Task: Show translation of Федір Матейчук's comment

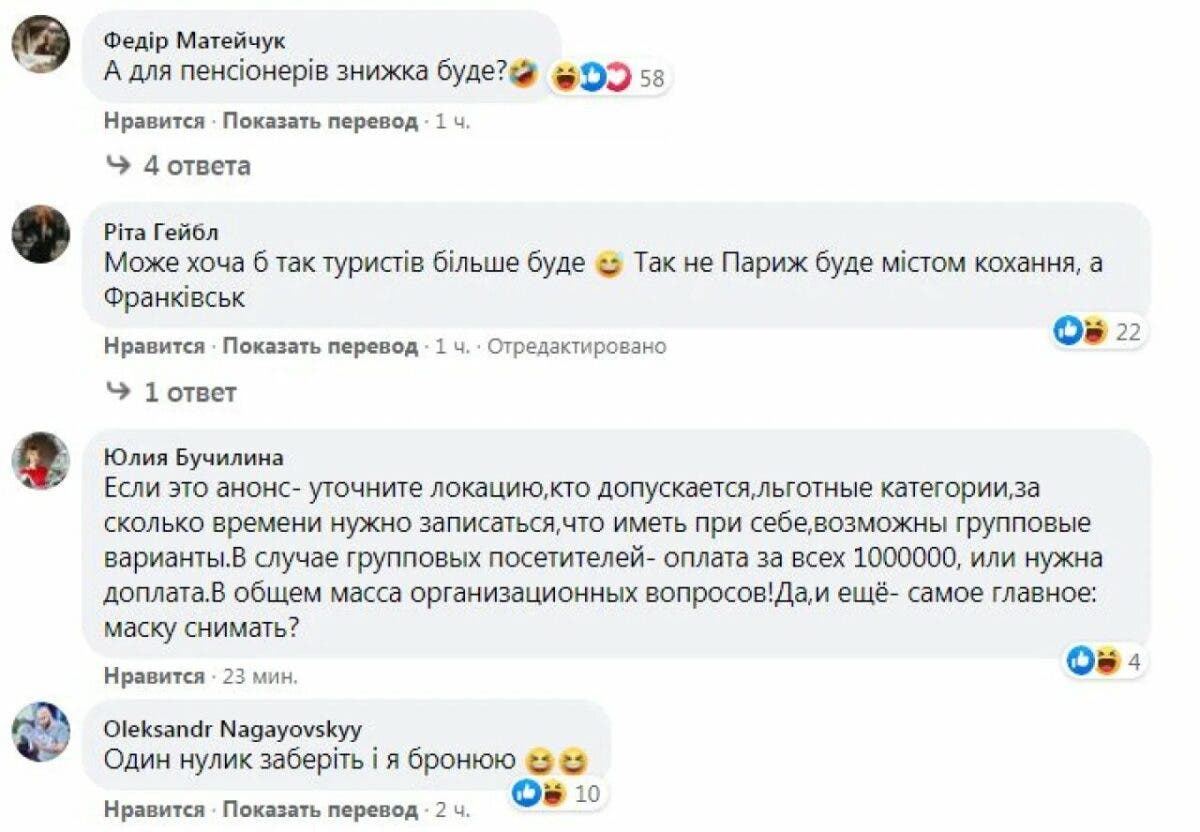Action: (x=320, y=121)
